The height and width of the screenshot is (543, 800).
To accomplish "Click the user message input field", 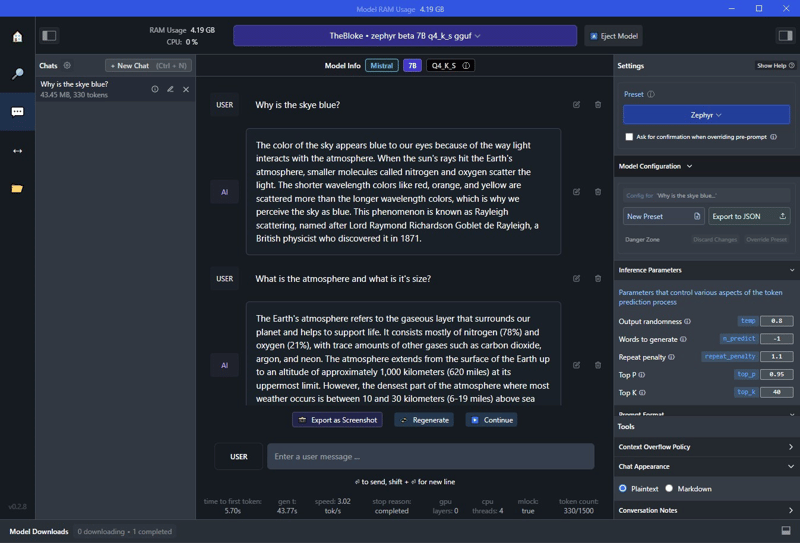I will click(x=430, y=457).
